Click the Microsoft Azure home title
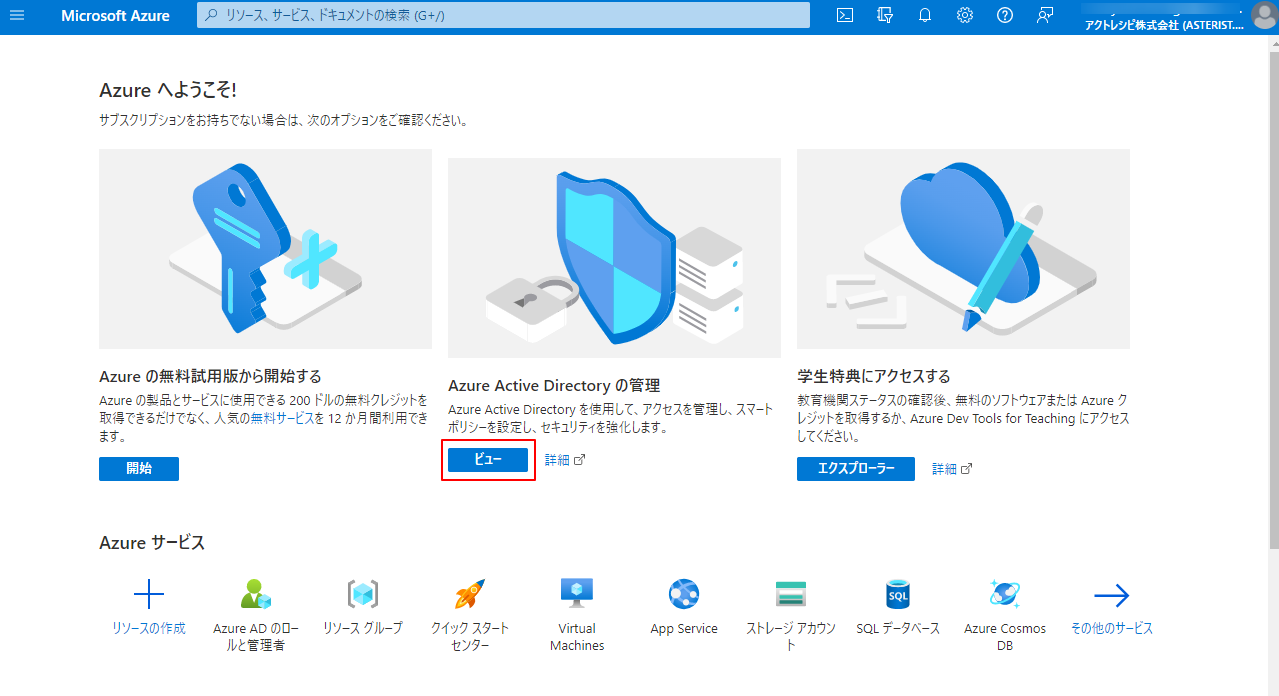 click(x=115, y=16)
